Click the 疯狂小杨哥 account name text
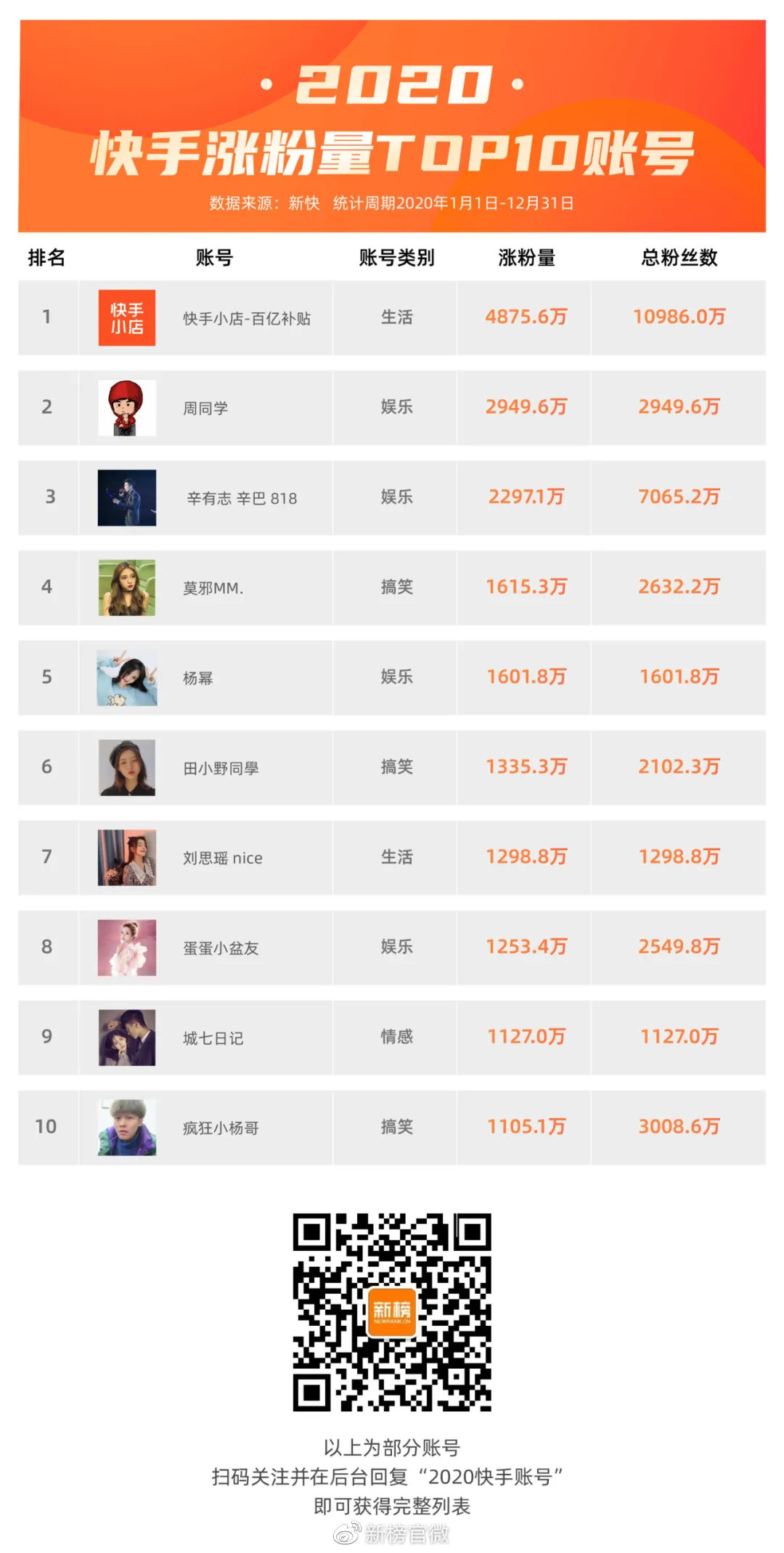The width and height of the screenshot is (784, 1553). tap(221, 1128)
